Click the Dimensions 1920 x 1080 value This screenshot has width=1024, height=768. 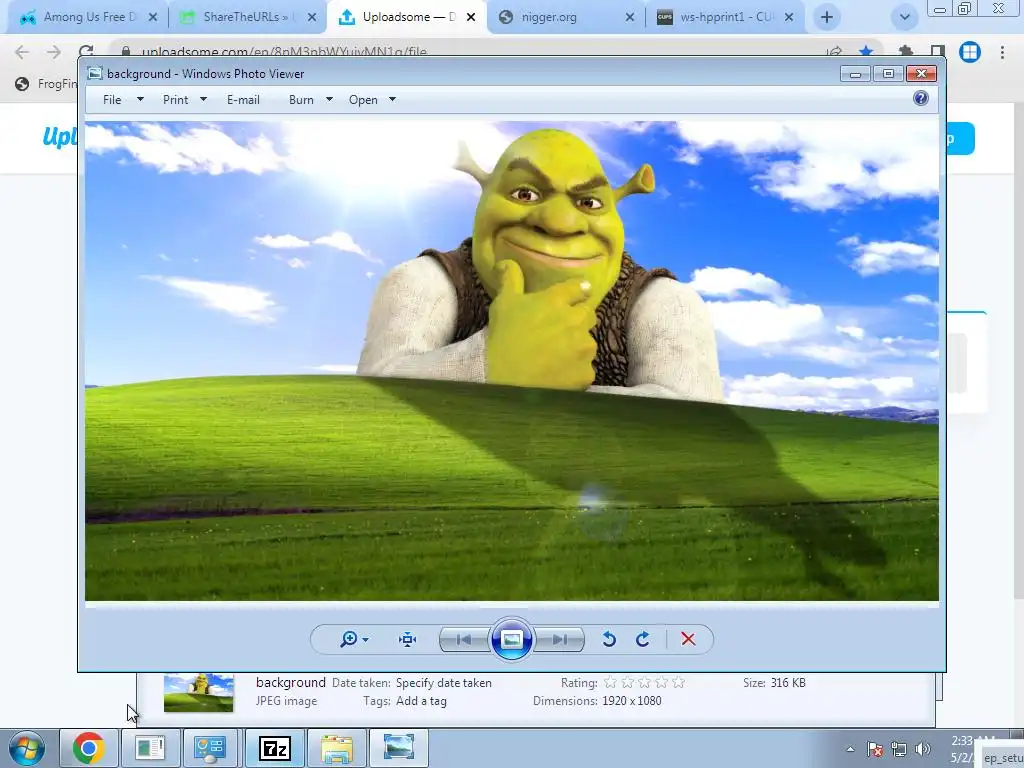[632, 701]
